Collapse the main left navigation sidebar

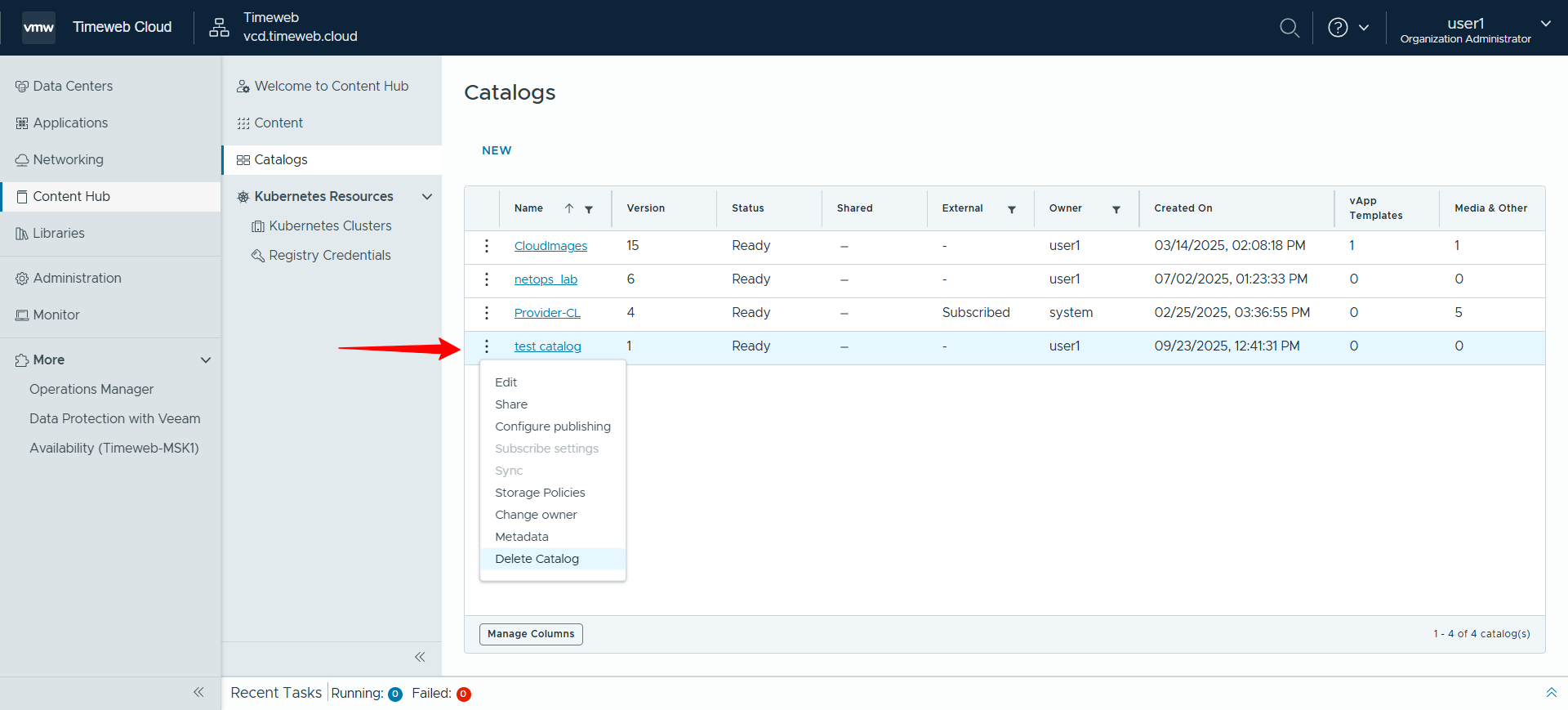tap(198, 692)
